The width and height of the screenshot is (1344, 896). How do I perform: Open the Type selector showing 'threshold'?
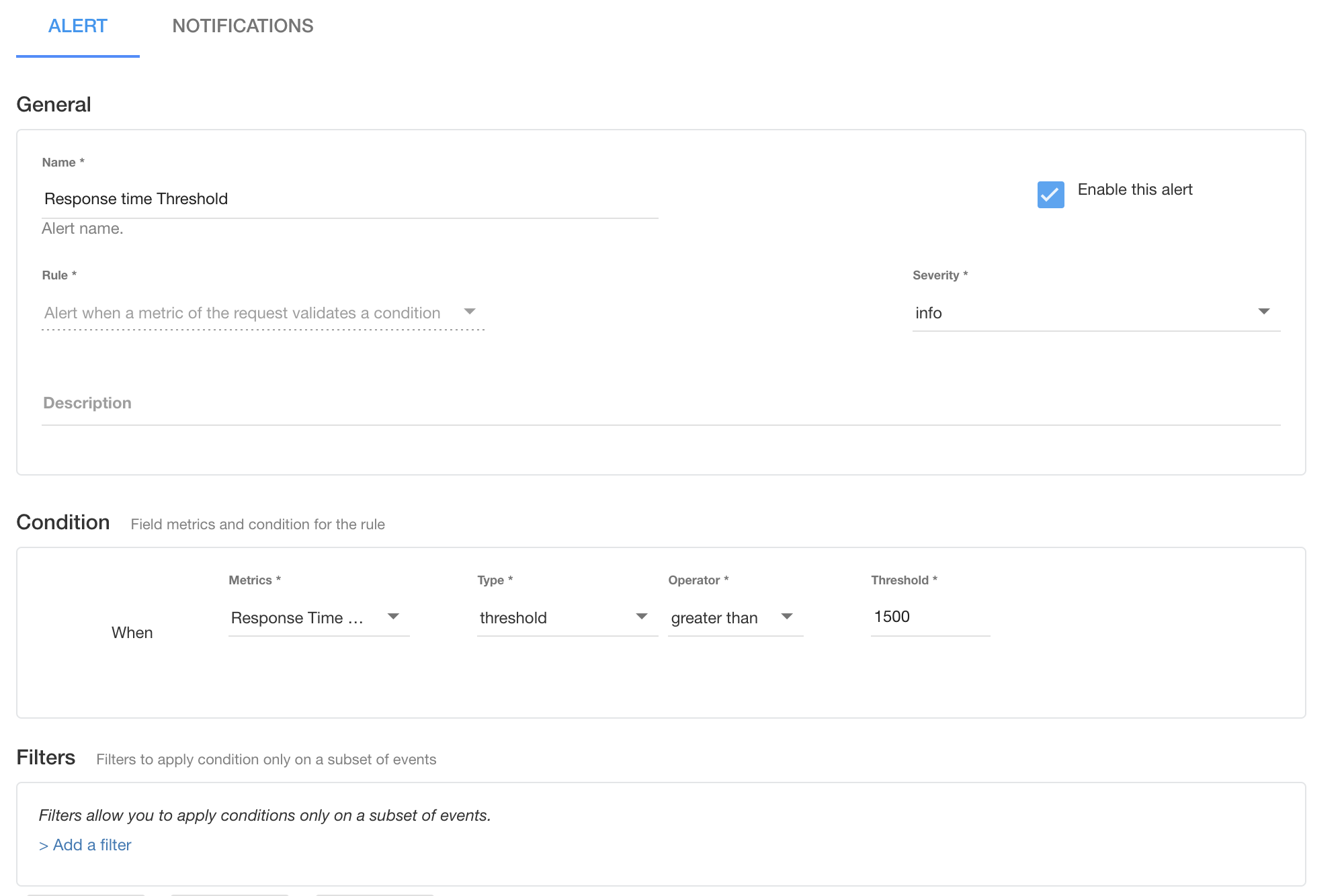coord(538,618)
